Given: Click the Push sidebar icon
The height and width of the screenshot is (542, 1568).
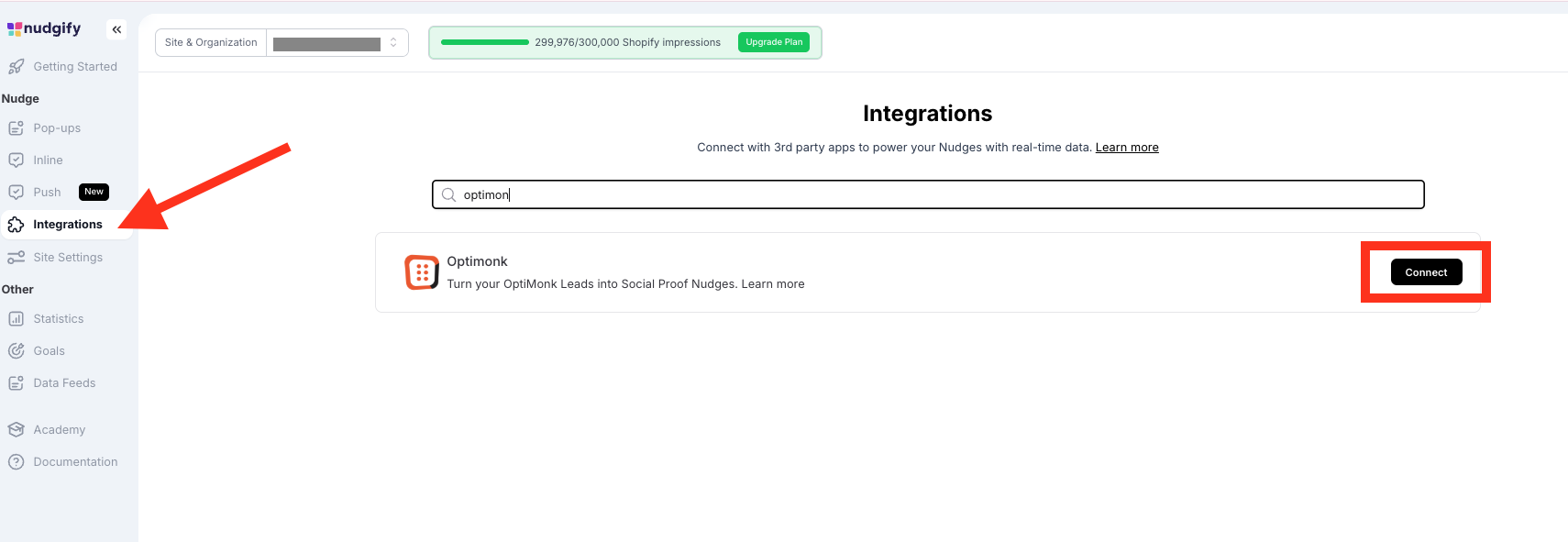Looking at the screenshot, I should tap(16, 193).
